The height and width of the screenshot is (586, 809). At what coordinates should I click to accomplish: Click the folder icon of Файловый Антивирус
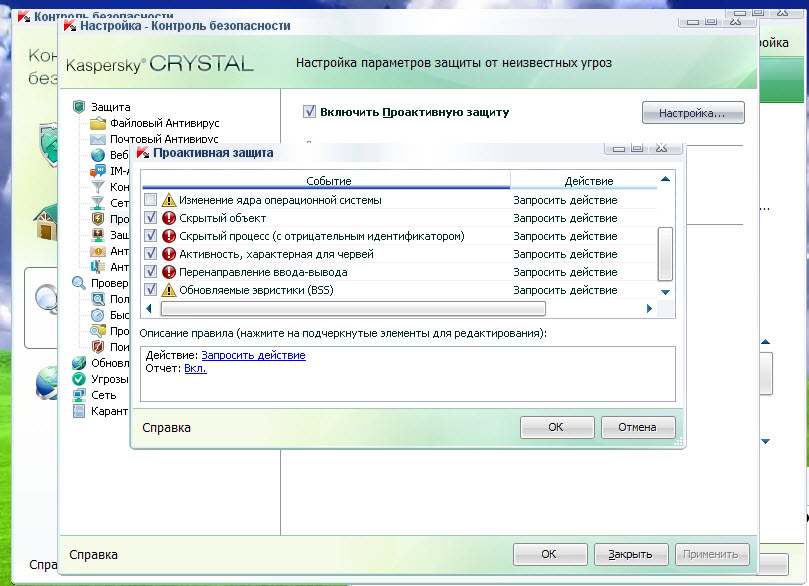(98, 123)
